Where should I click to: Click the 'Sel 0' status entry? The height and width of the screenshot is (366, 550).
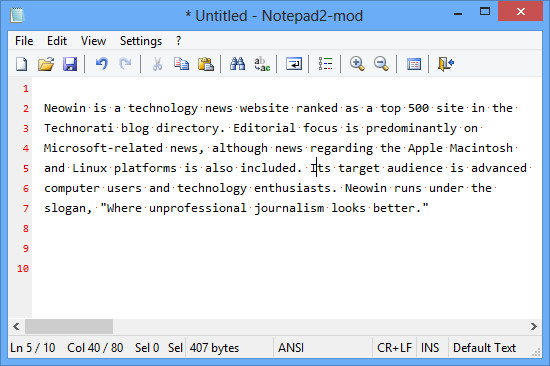pos(147,348)
